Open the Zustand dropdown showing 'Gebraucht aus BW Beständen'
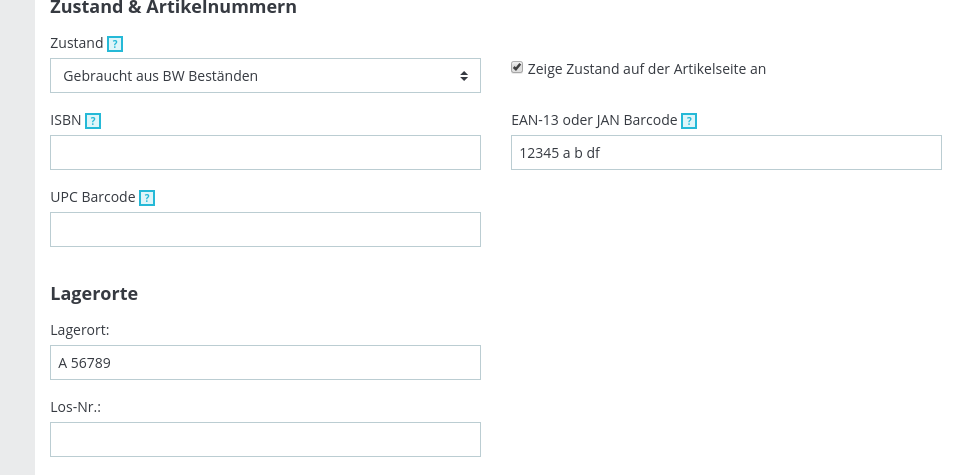Screen dimensions: 960x475 [265, 76]
